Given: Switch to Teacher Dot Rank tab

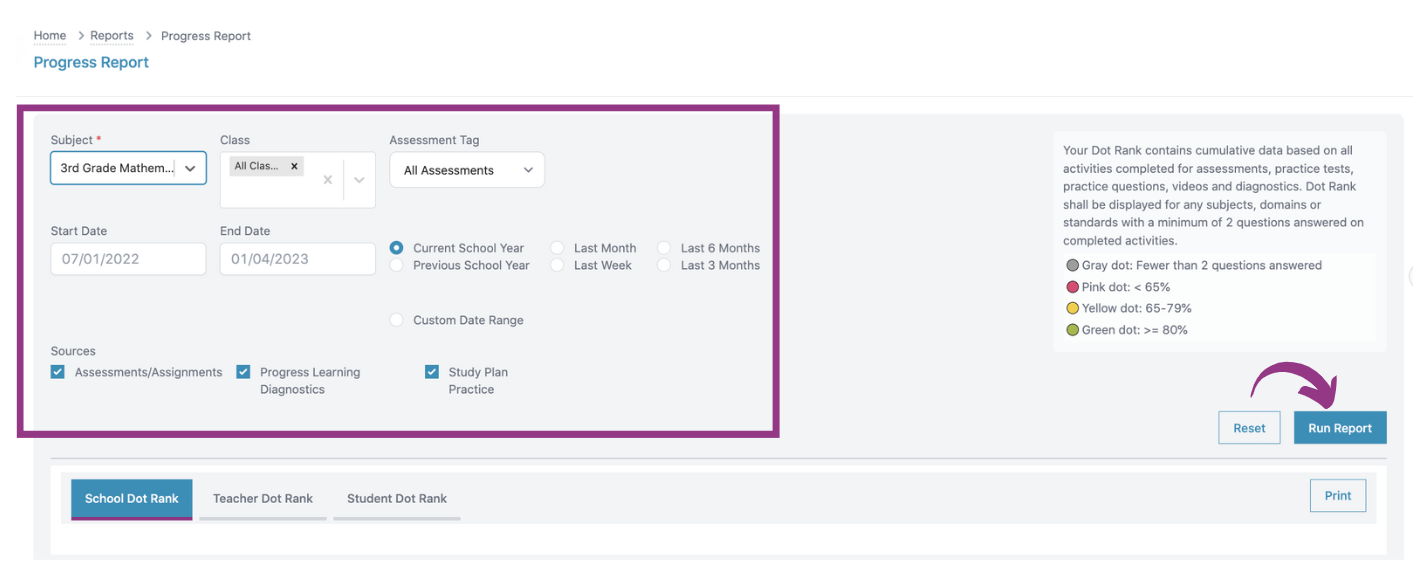Looking at the screenshot, I should coord(263,498).
